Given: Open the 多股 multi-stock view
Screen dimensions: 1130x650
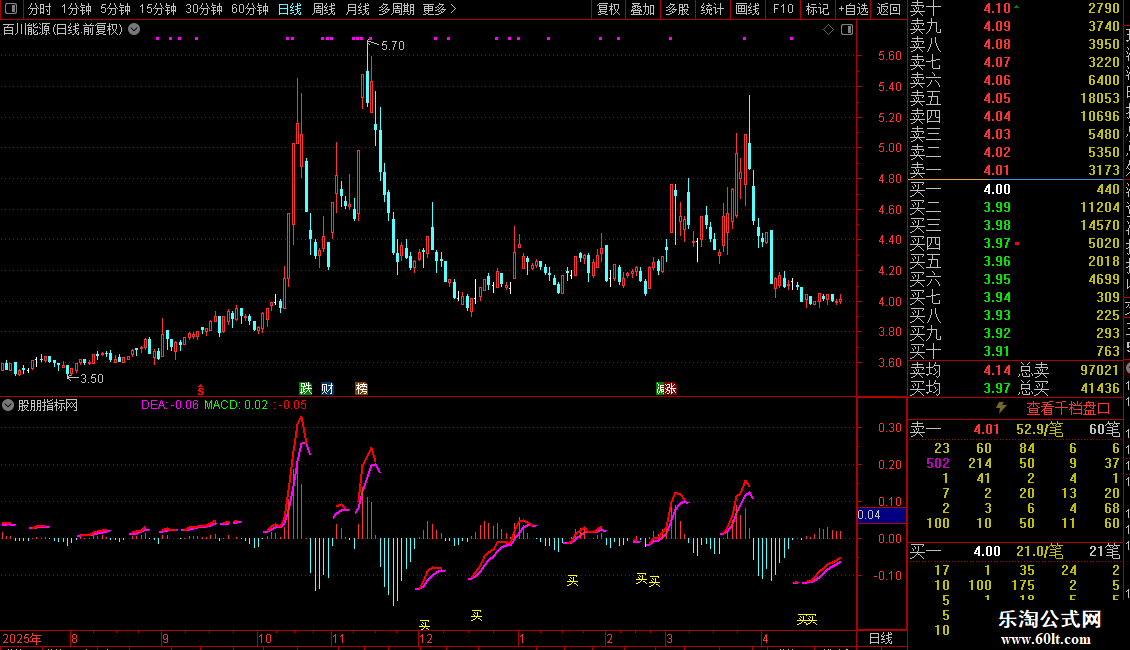Looking at the screenshot, I should pyautogui.click(x=677, y=9).
